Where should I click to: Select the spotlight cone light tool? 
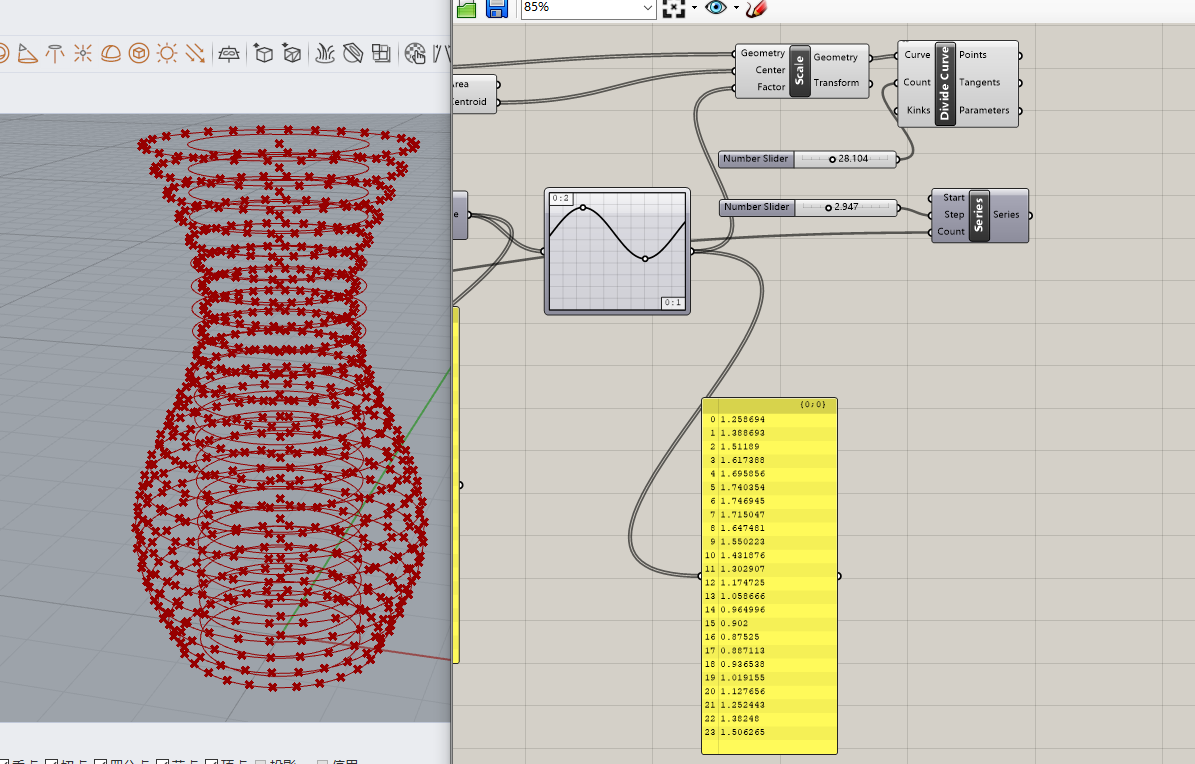pos(28,53)
